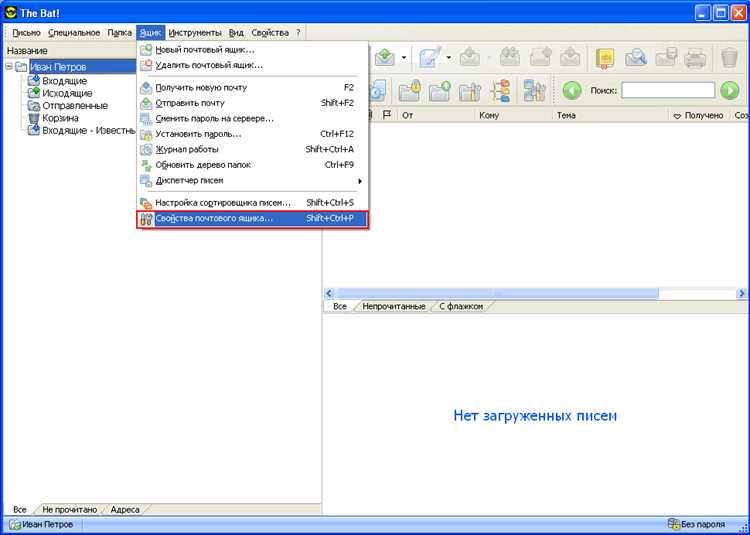Select Обновить дерево папок menu entry
The image size is (750, 535).
pyautogui.click(x=253, y=164)
